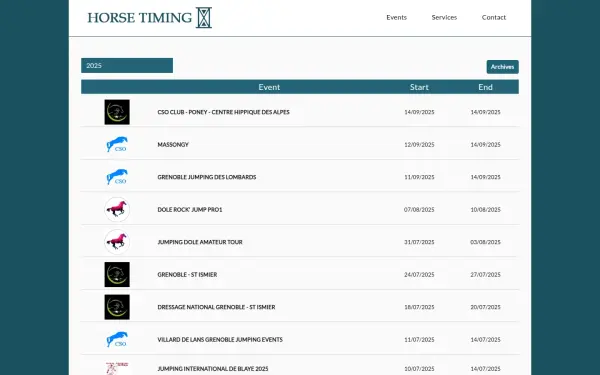Open Jumping International de Blaye 2025

pos(213,369)
